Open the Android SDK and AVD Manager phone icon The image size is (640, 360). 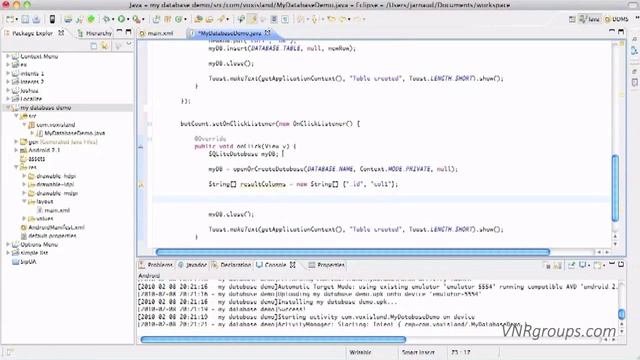tap(52, 19)
